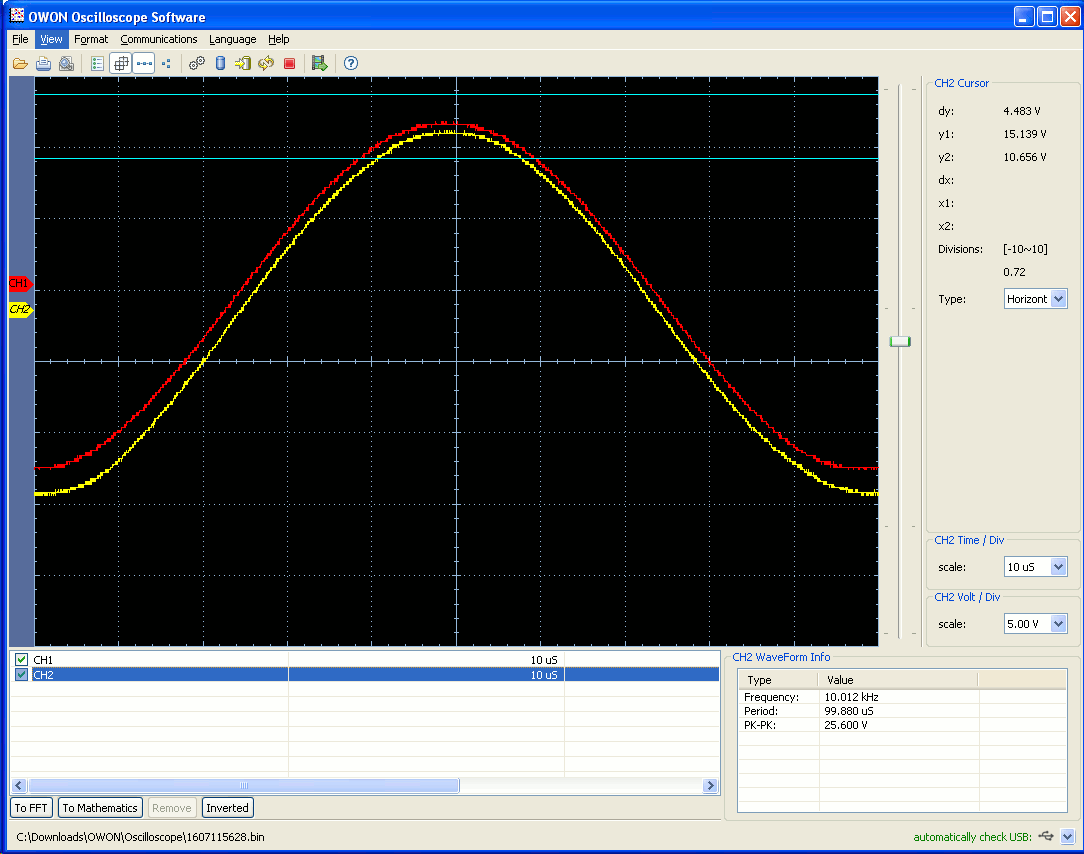Open the Language menu
1084x854 pixels.
point(232,39)
